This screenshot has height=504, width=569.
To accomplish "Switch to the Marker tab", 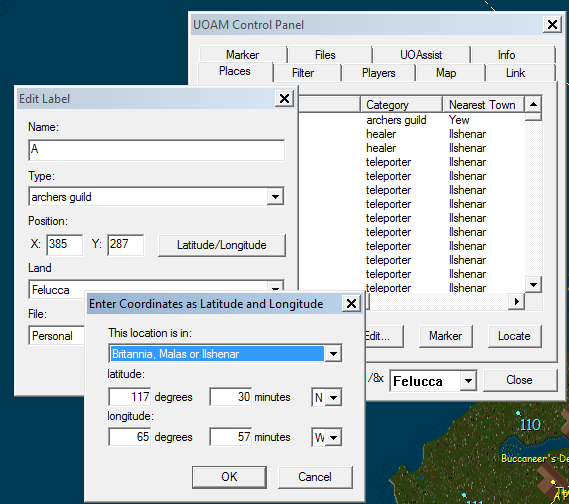I will point(242,55).
